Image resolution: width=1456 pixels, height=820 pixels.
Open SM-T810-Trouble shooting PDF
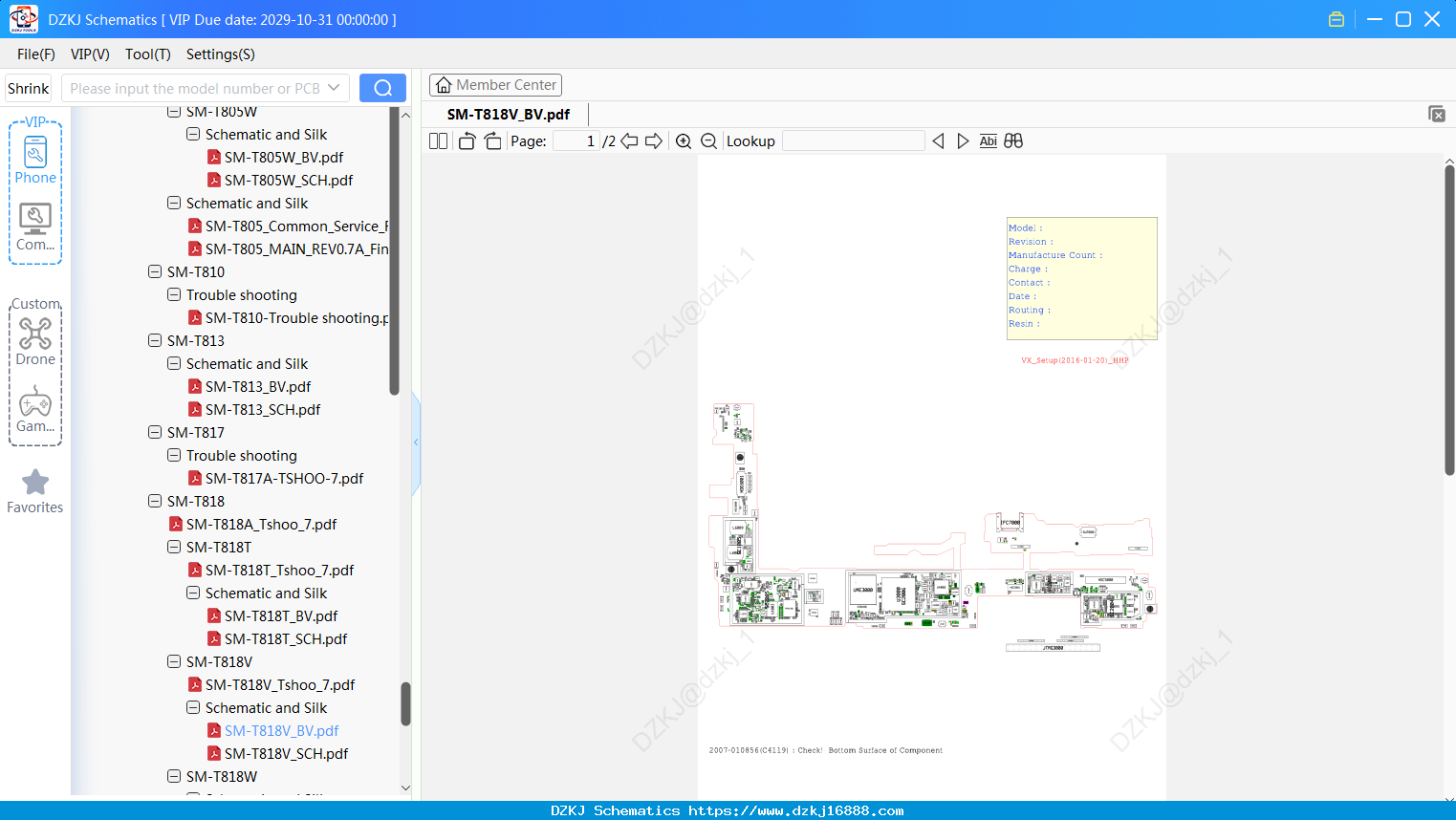point(297,317)
